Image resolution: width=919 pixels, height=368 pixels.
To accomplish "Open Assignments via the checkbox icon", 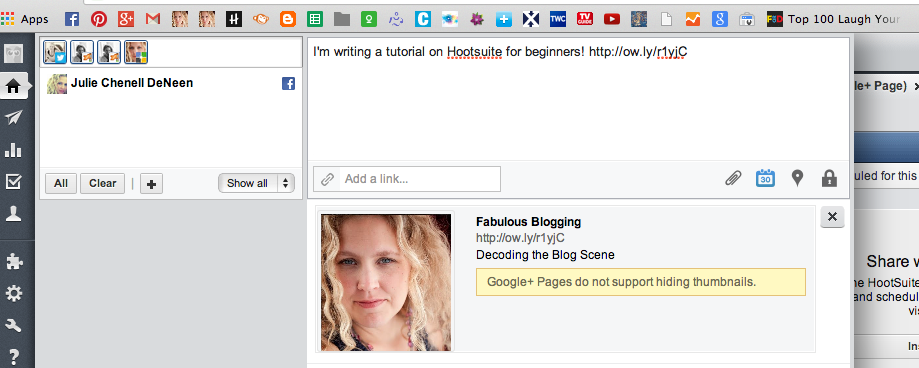I will point(13,182).
